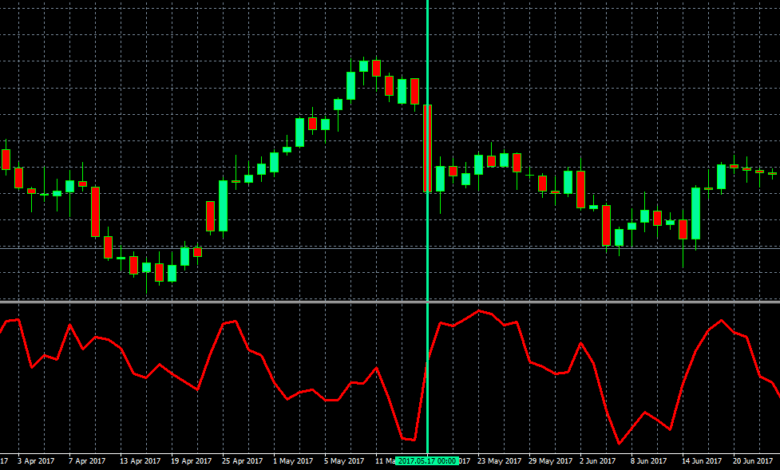The width and height of the screenshot is (780, 470).
Task: Click the 29 May 2017 date label
Action: coord(551,461)
